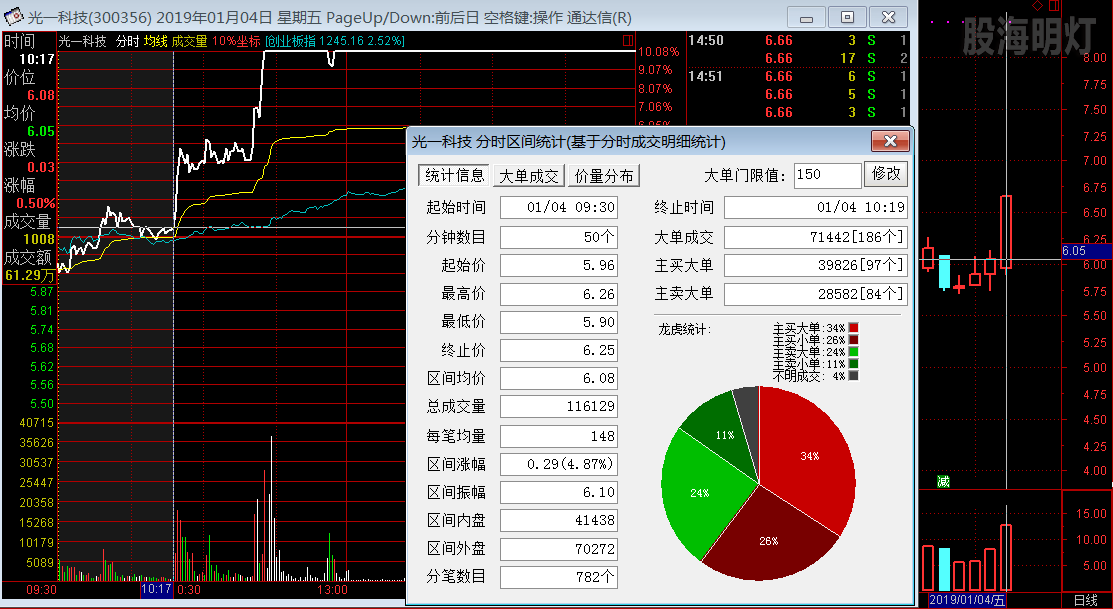Click the 10:17 time marker on axis
This screenshot has width=1113, height=609.
[157, 589]
